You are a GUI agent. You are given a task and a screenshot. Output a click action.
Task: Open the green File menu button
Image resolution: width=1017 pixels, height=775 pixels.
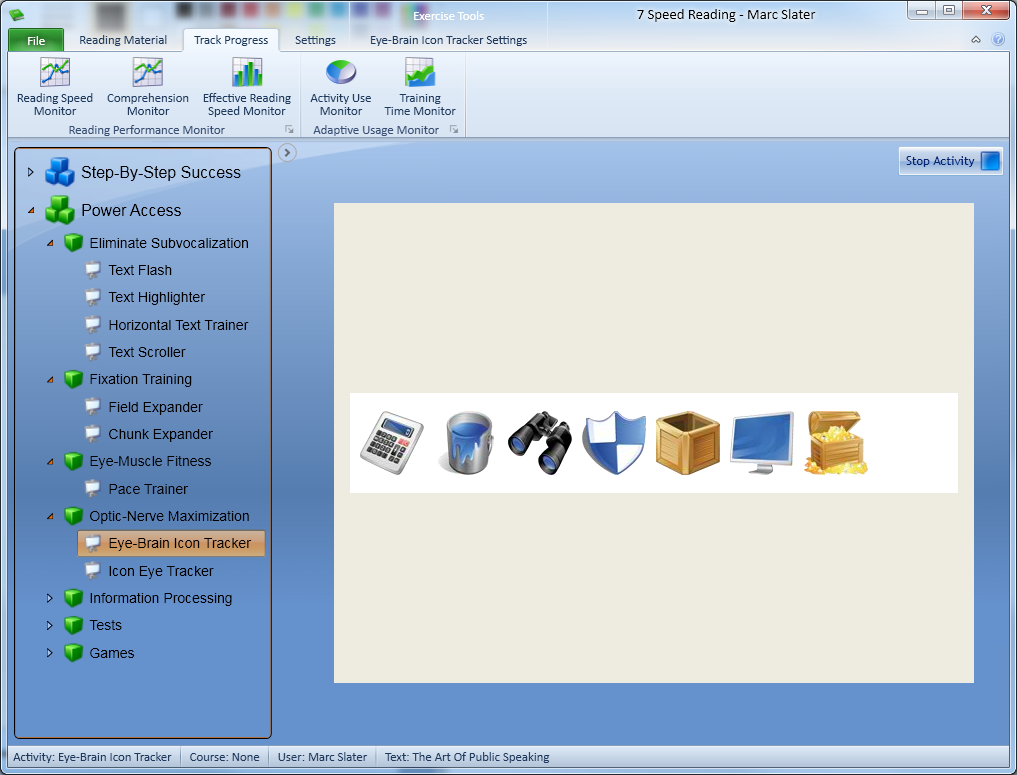(36, 41)
